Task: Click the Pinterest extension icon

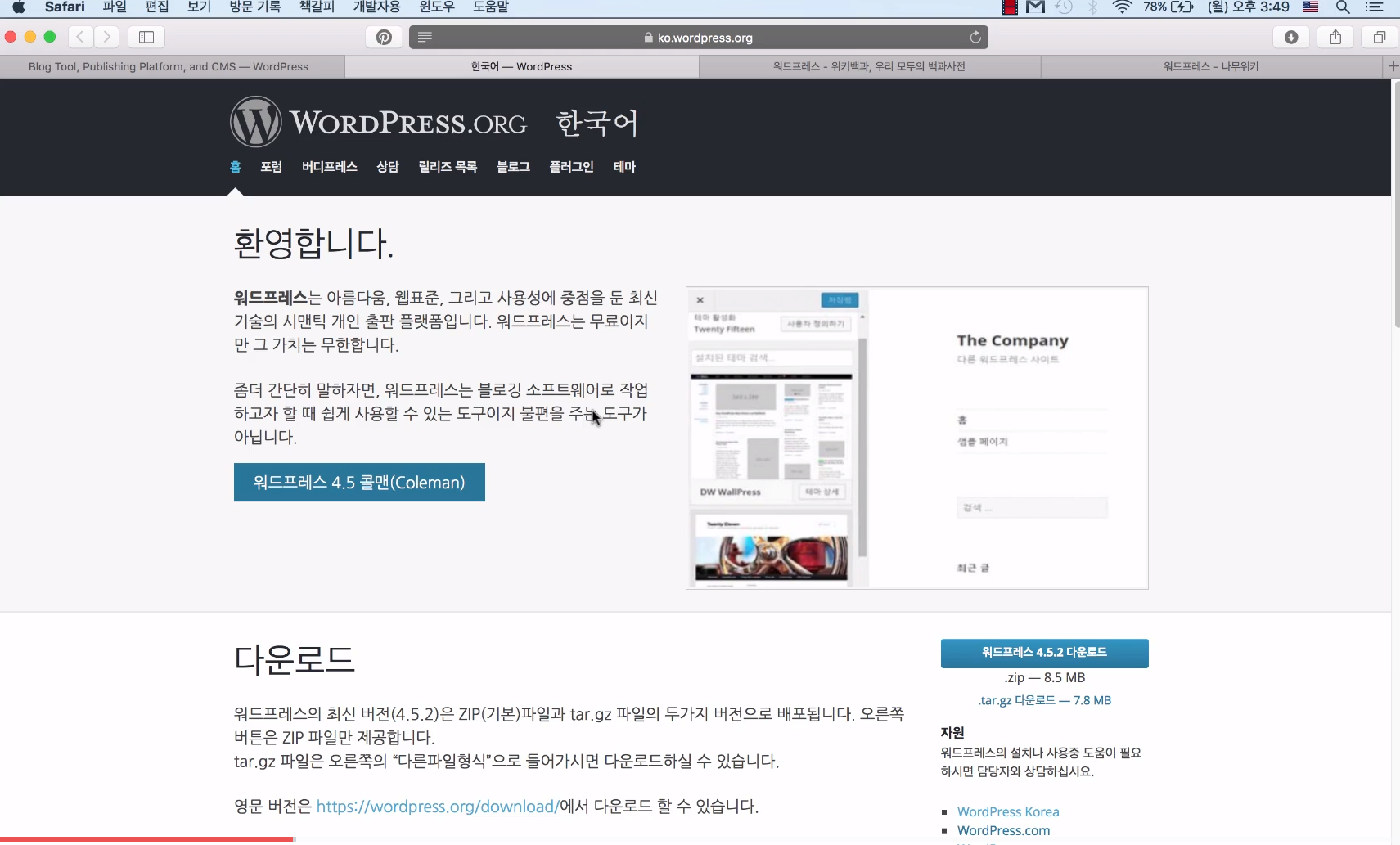Action: (384, 37)
